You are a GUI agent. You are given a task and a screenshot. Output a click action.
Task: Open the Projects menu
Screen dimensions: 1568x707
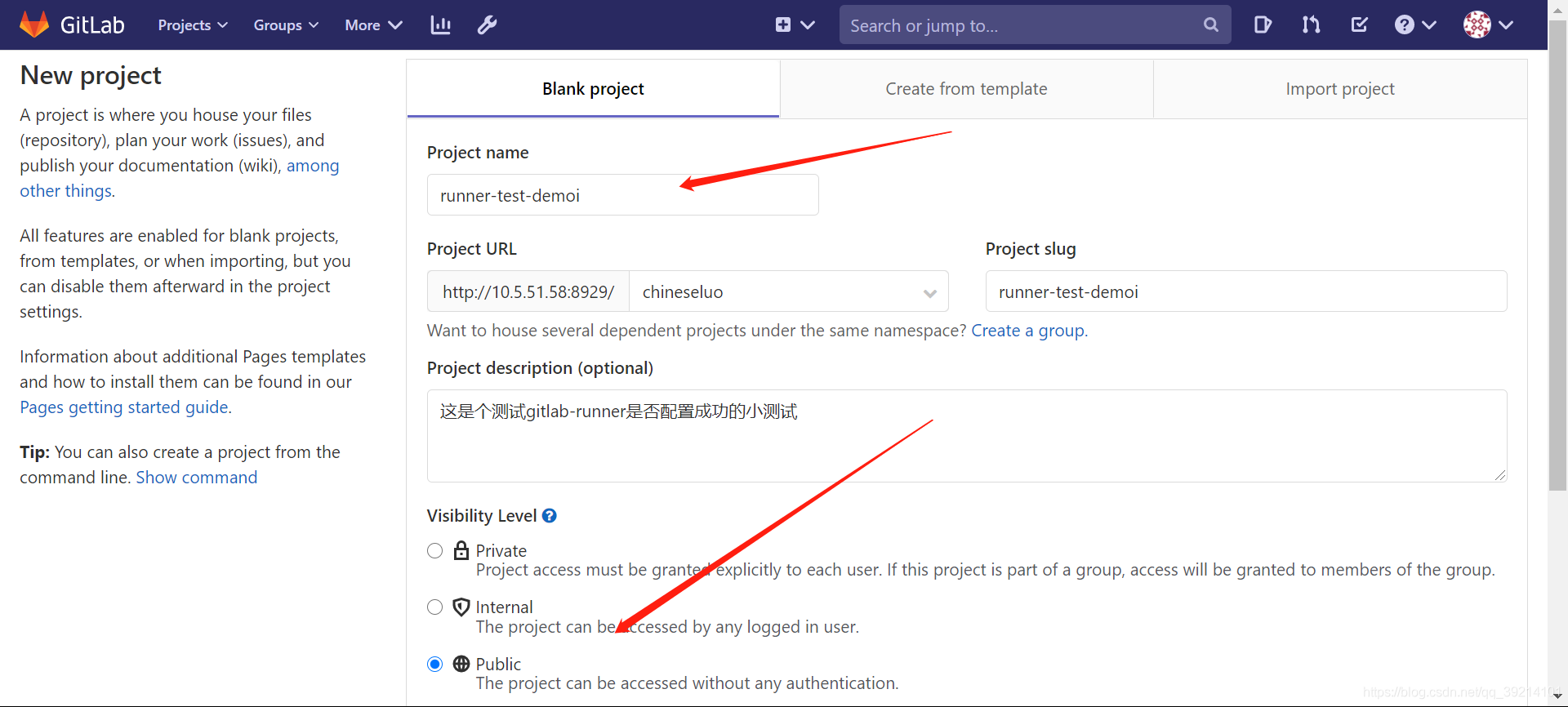pyautogui.click(x=193, y=25)
